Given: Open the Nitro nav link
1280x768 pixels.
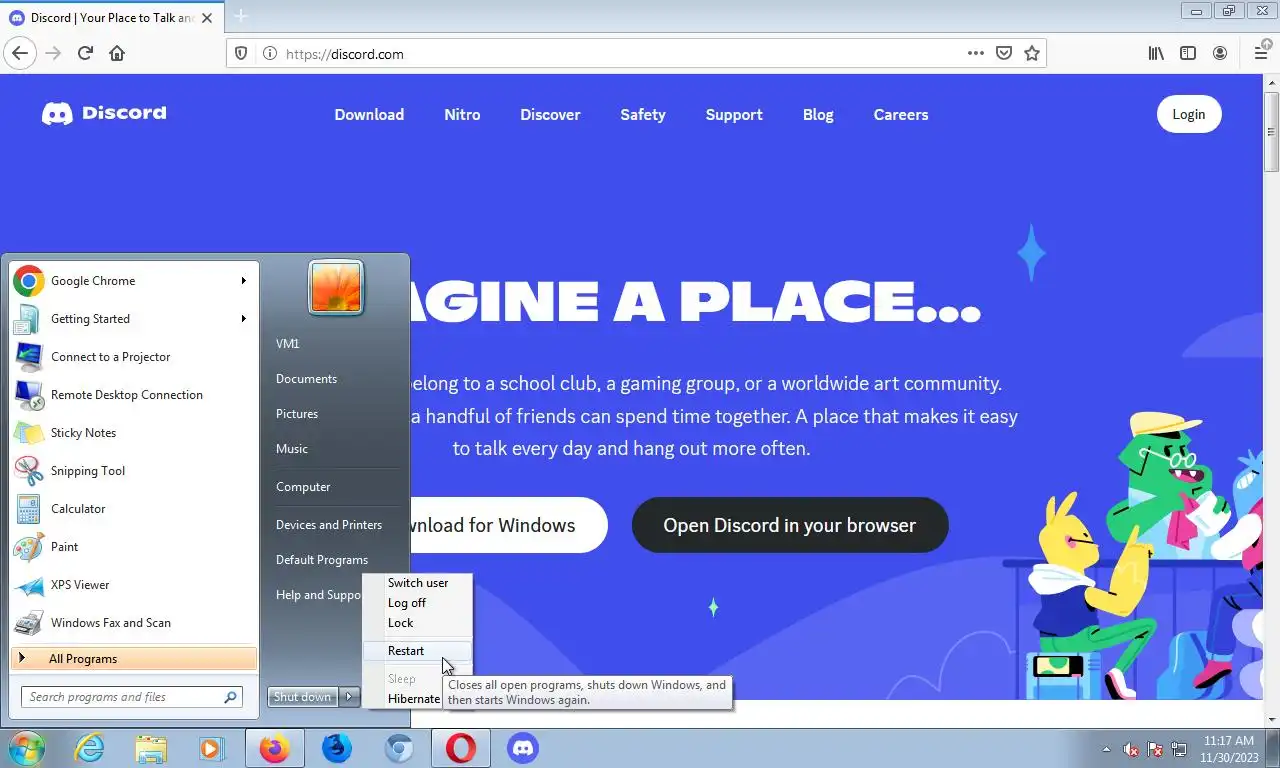Looking at the screenshot, I should tap(462, 115).
